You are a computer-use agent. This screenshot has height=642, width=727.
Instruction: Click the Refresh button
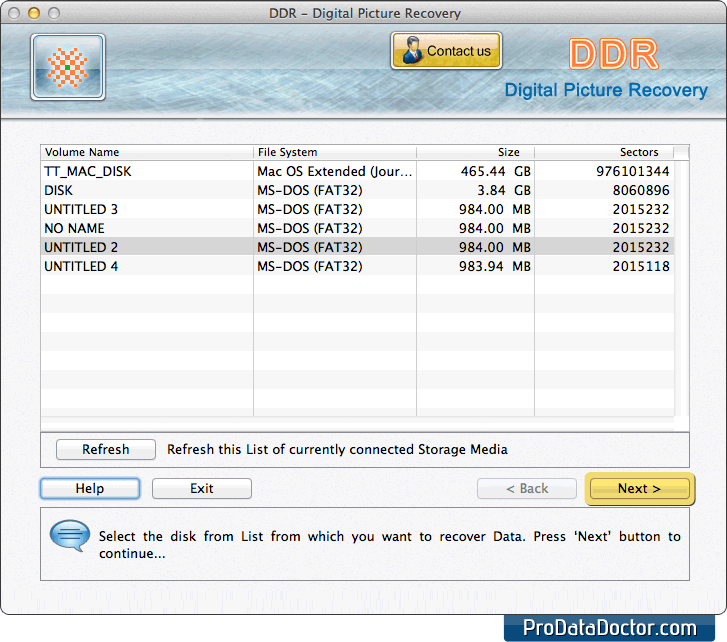pyautogui.click(x=106, y=449)
